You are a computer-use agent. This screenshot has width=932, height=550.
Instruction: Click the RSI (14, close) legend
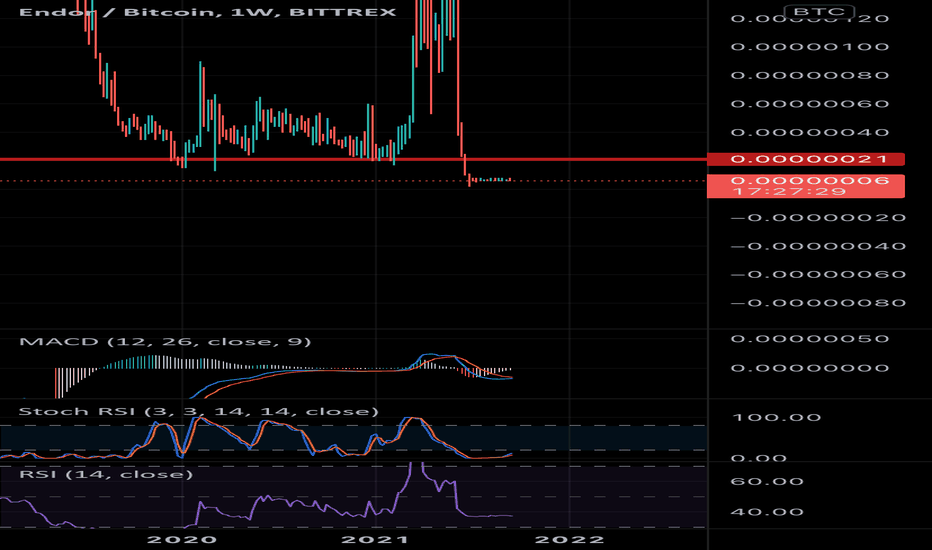pos(106,474)
